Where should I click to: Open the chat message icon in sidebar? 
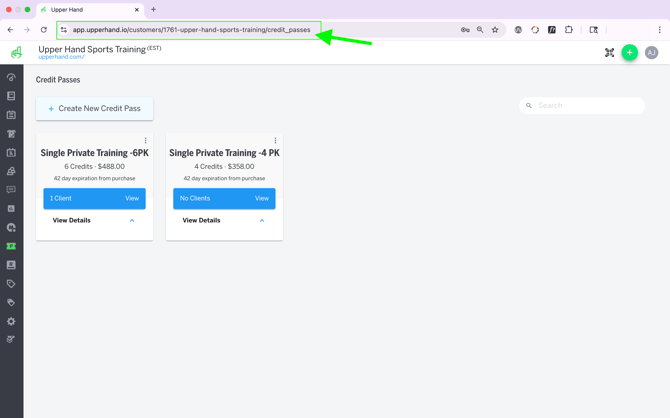[x=11, y=190]
